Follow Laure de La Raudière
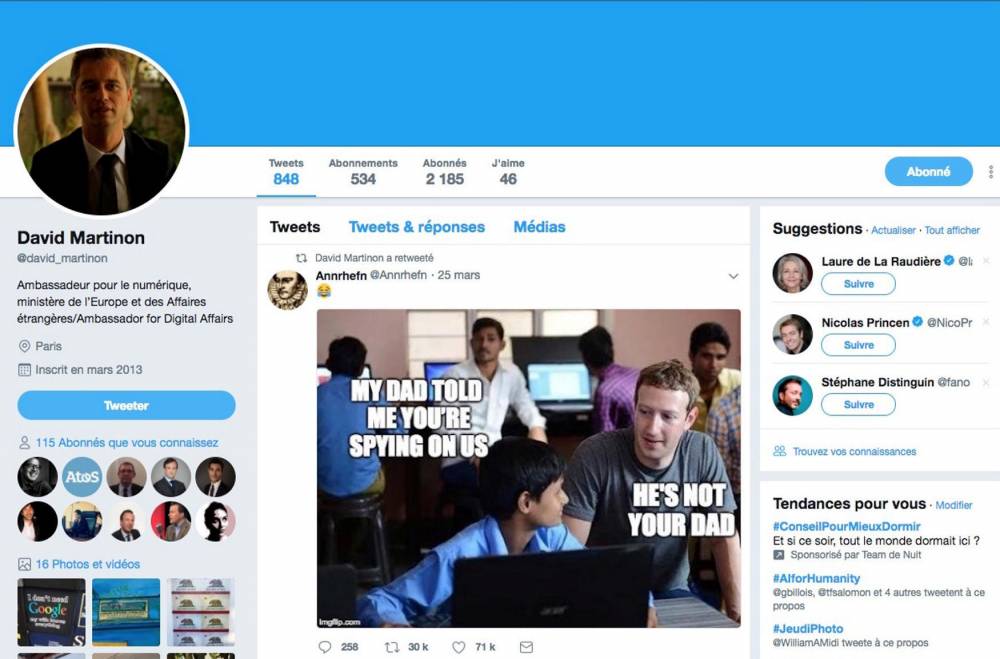The image size is (1000, 659). click(x=858, y=284)
